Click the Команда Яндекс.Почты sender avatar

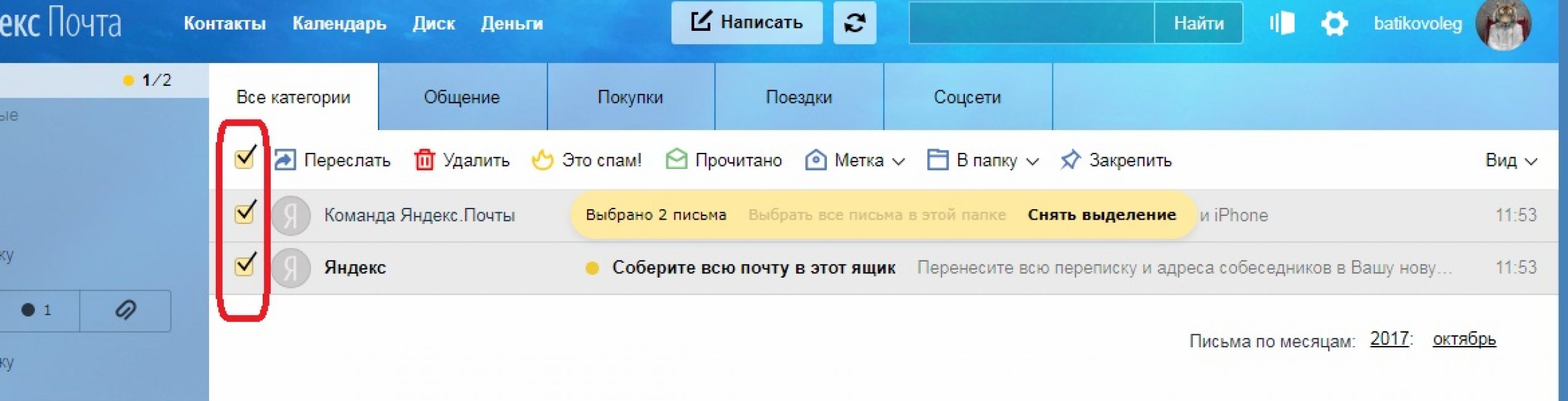[291, 215]
